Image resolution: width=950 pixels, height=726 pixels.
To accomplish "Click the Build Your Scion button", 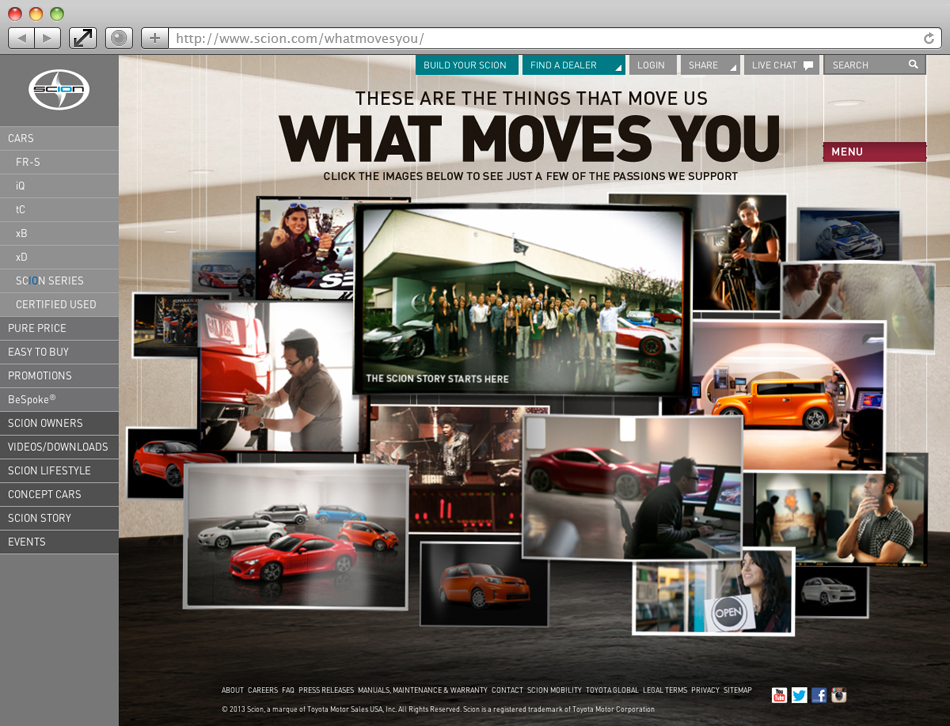I will 466,65.
